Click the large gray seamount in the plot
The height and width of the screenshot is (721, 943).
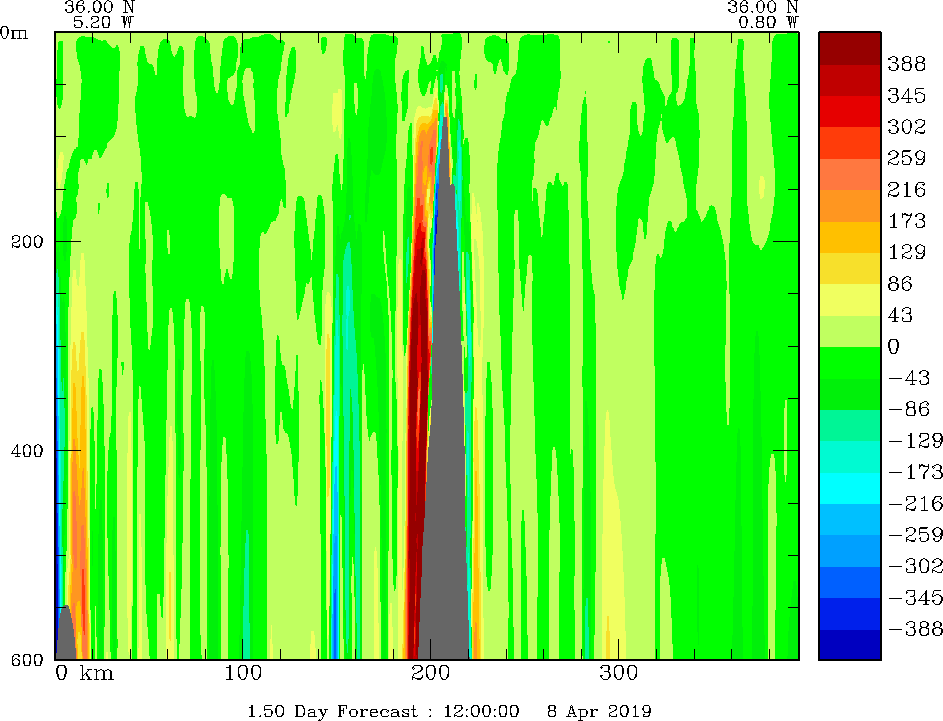click(446, 451)
